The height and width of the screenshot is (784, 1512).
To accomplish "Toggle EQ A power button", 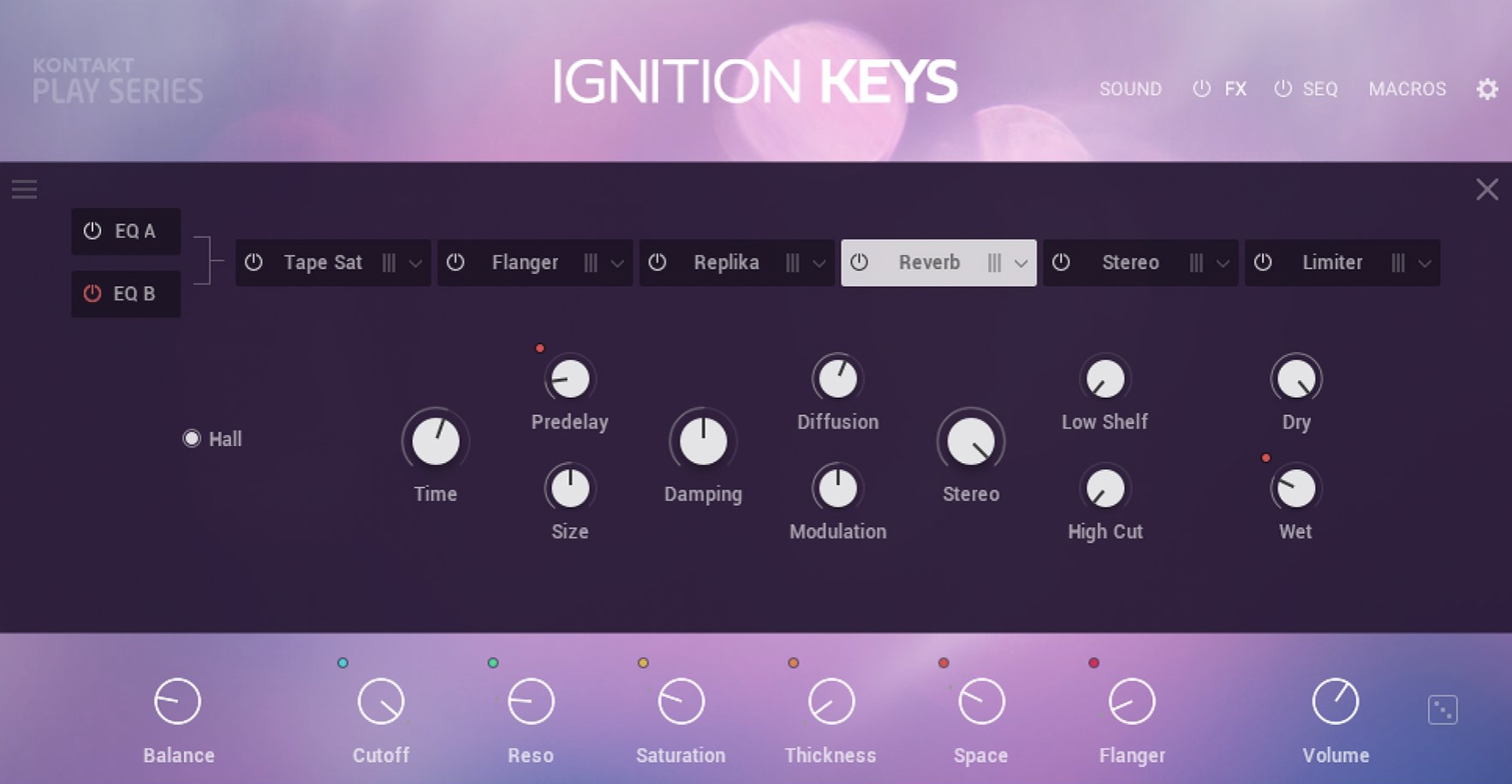I will point(92,230).
